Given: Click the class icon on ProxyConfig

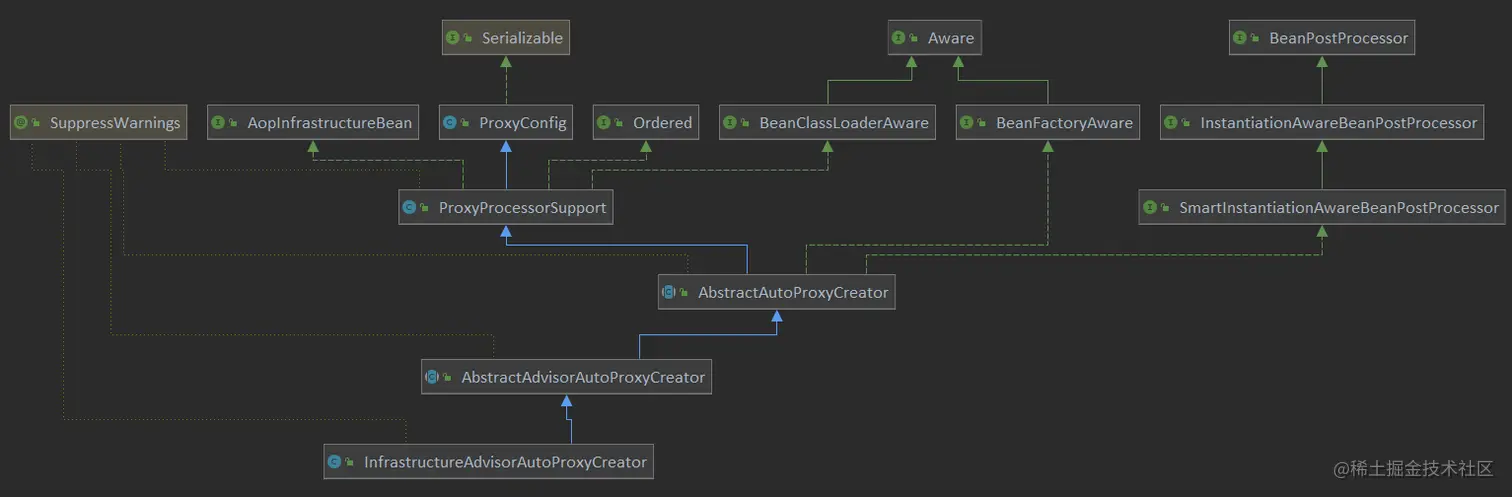Looking at the screenshot, I should [x=450, y=123].
